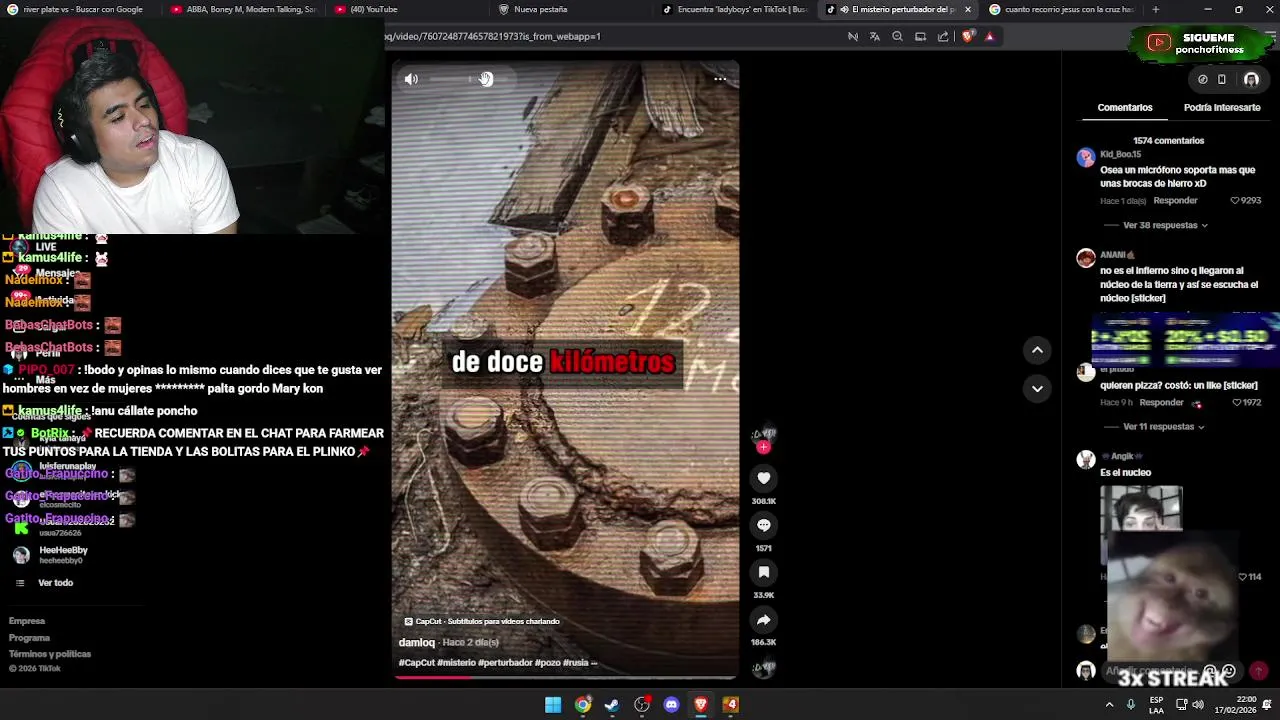Screen dimensions: 1280x720
Task: Open Brave Shields lion icon
Action: (x=967, y=36)
